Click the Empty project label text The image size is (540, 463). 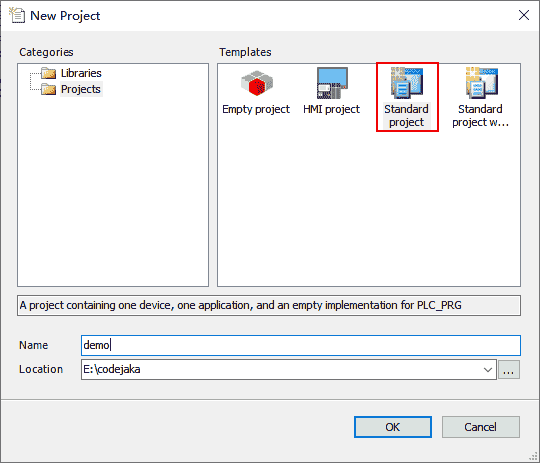[256, 109]
